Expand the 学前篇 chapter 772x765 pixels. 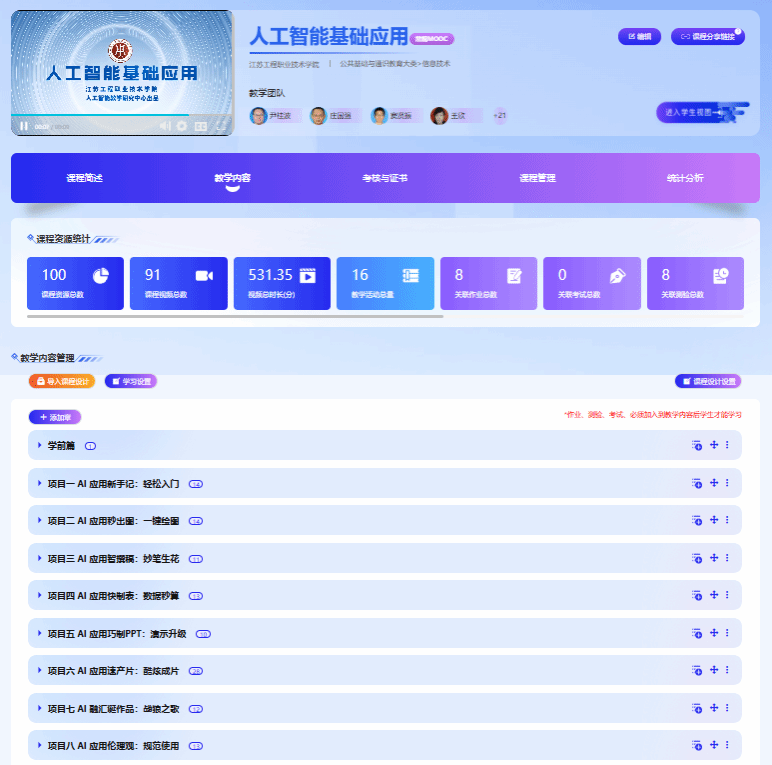click(40, 446)
